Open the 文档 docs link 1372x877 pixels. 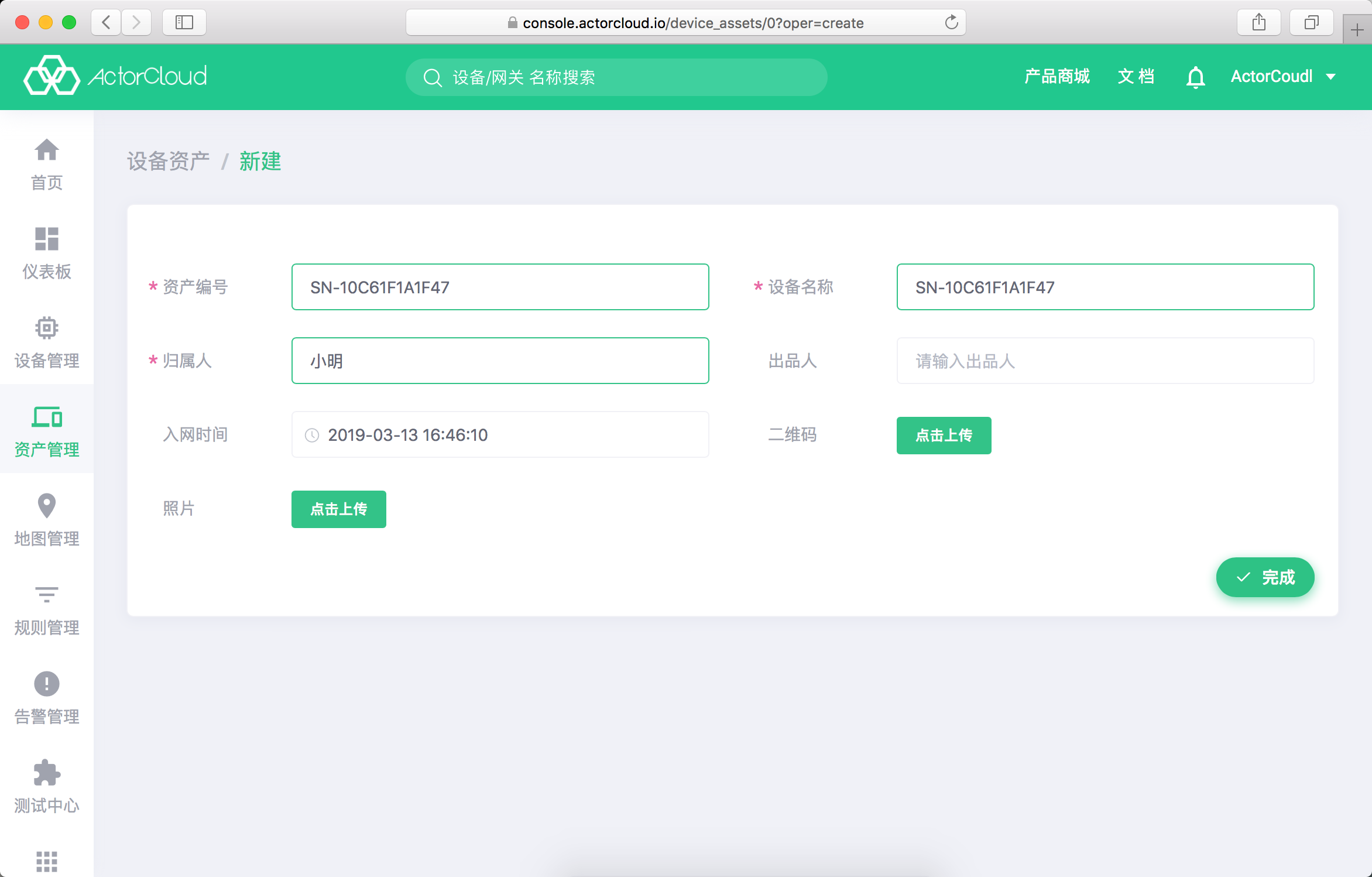click(1136, 77)
